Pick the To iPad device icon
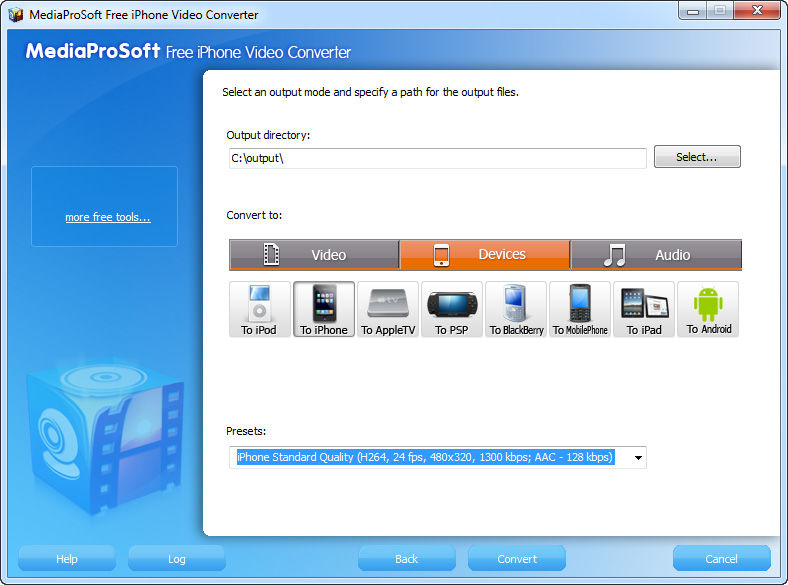 pos(644,309)
